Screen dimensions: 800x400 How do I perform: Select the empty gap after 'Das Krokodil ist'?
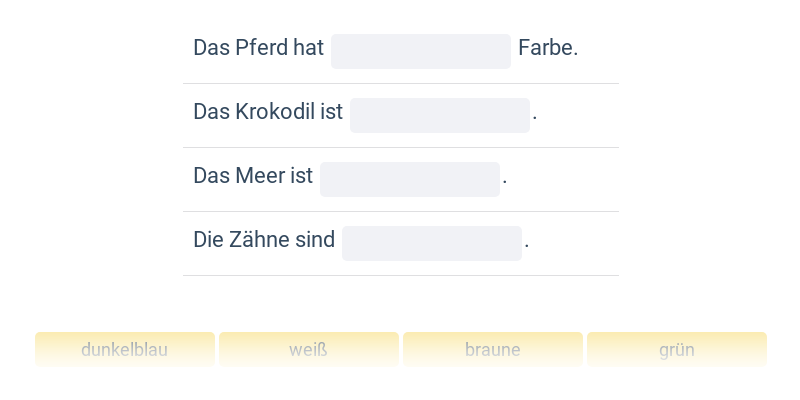click(x=440, y=115)
